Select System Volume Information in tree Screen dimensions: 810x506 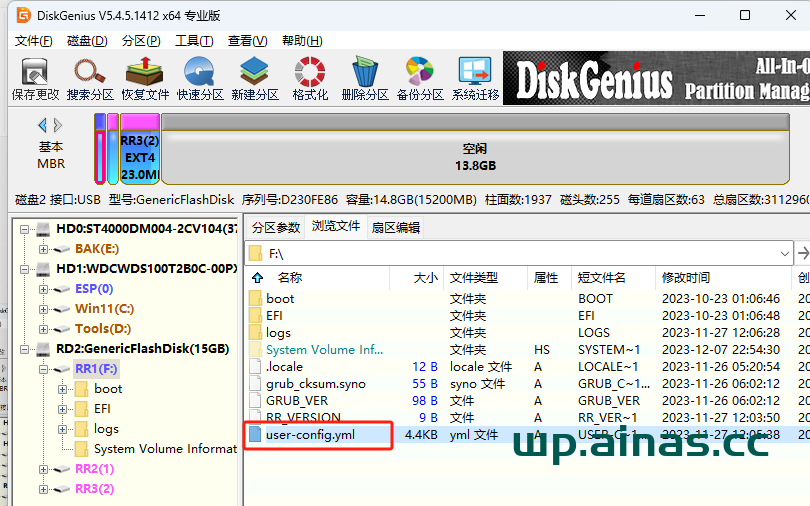(x=165, y=449)
